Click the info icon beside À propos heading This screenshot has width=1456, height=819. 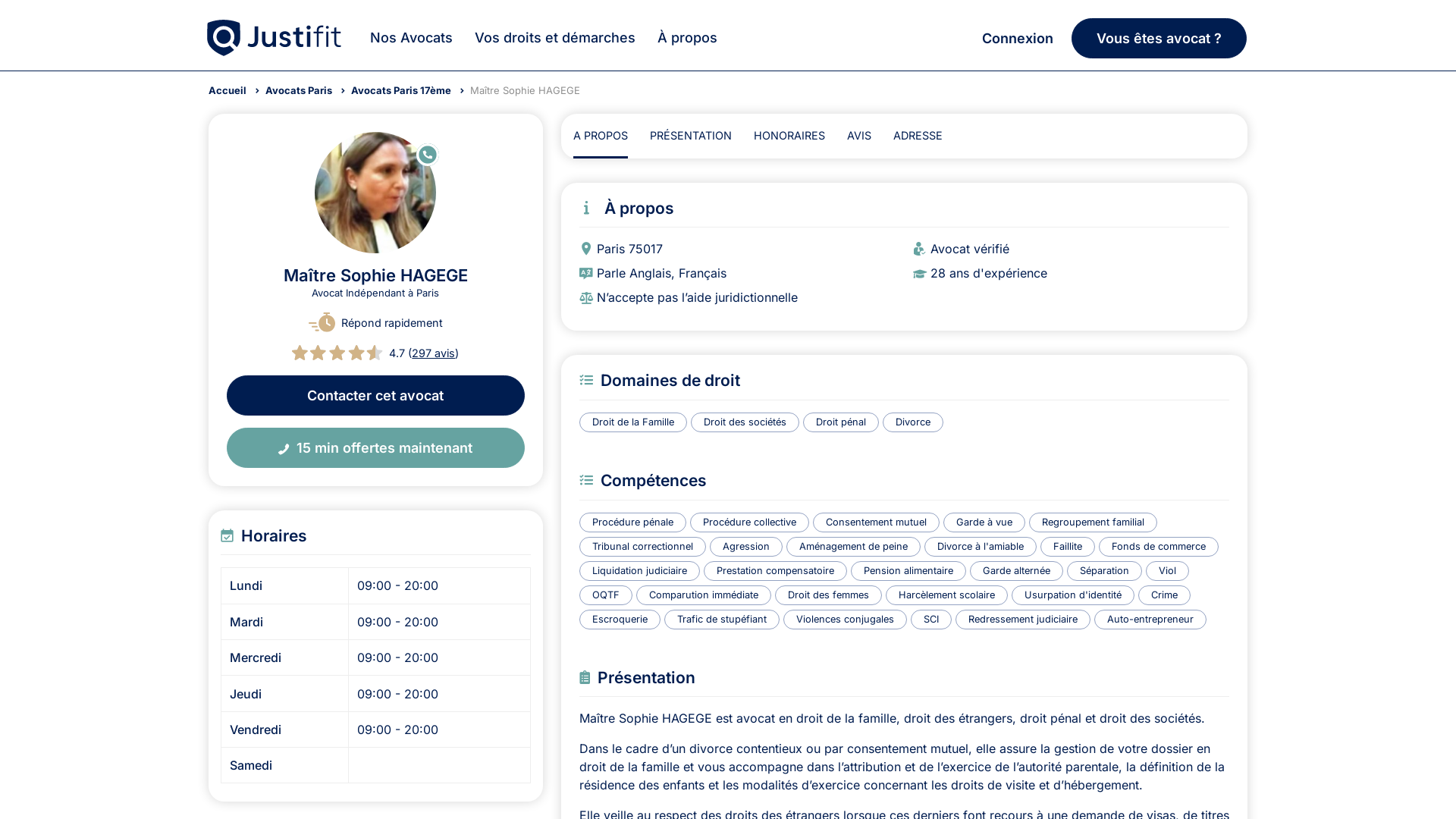tap(585, 208)
